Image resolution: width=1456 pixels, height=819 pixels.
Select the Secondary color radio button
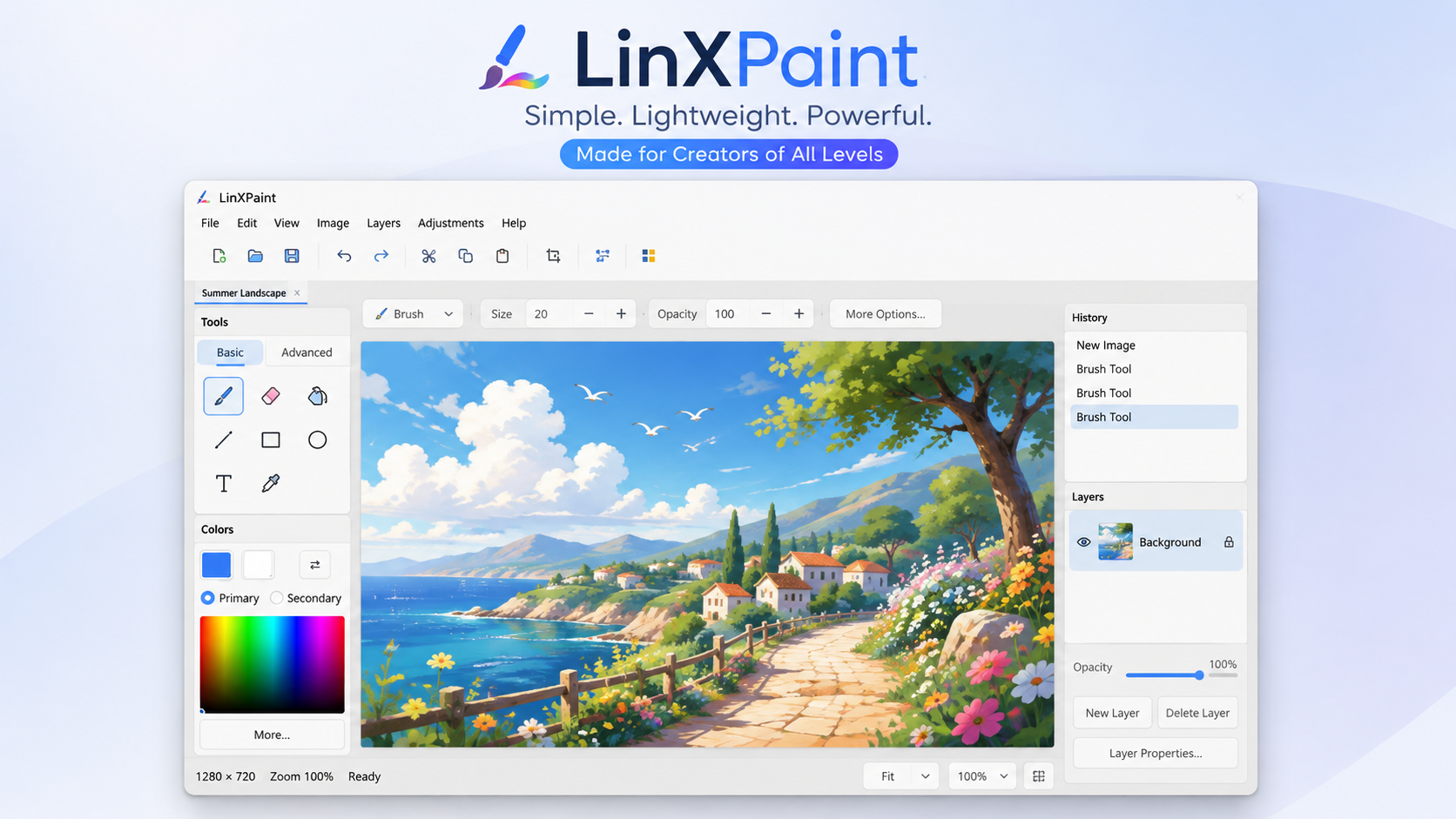point(276,598)
